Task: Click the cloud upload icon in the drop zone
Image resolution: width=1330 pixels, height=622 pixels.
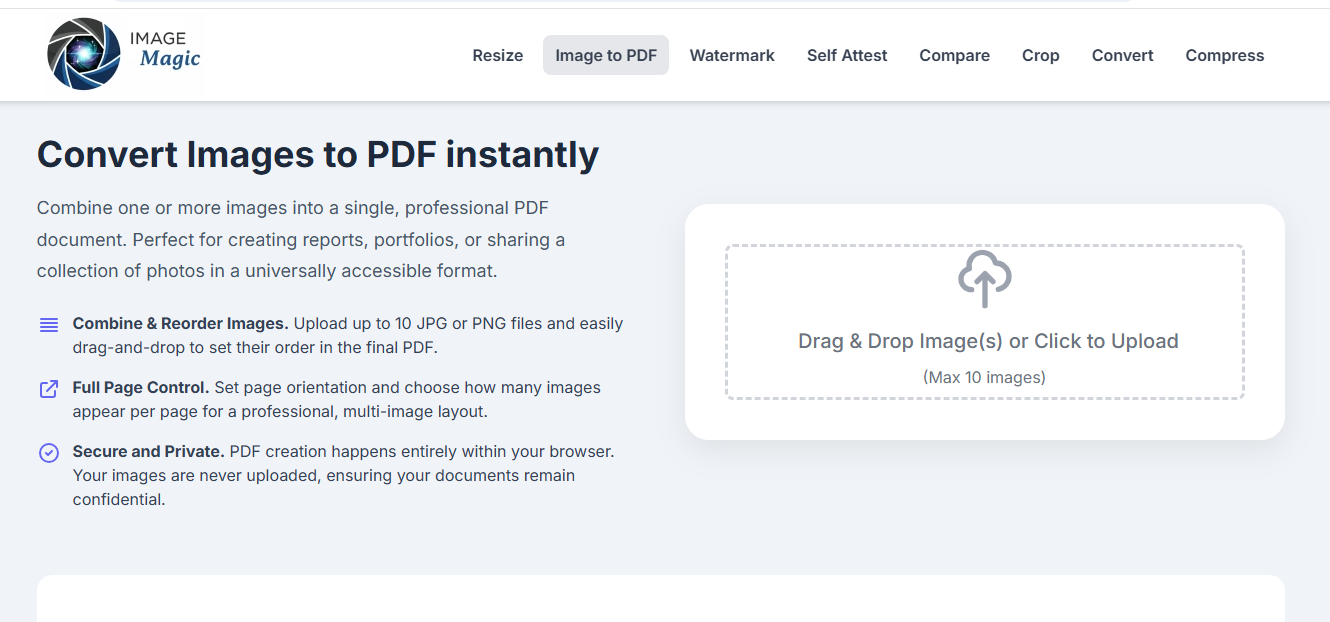Action: [984, 280]
